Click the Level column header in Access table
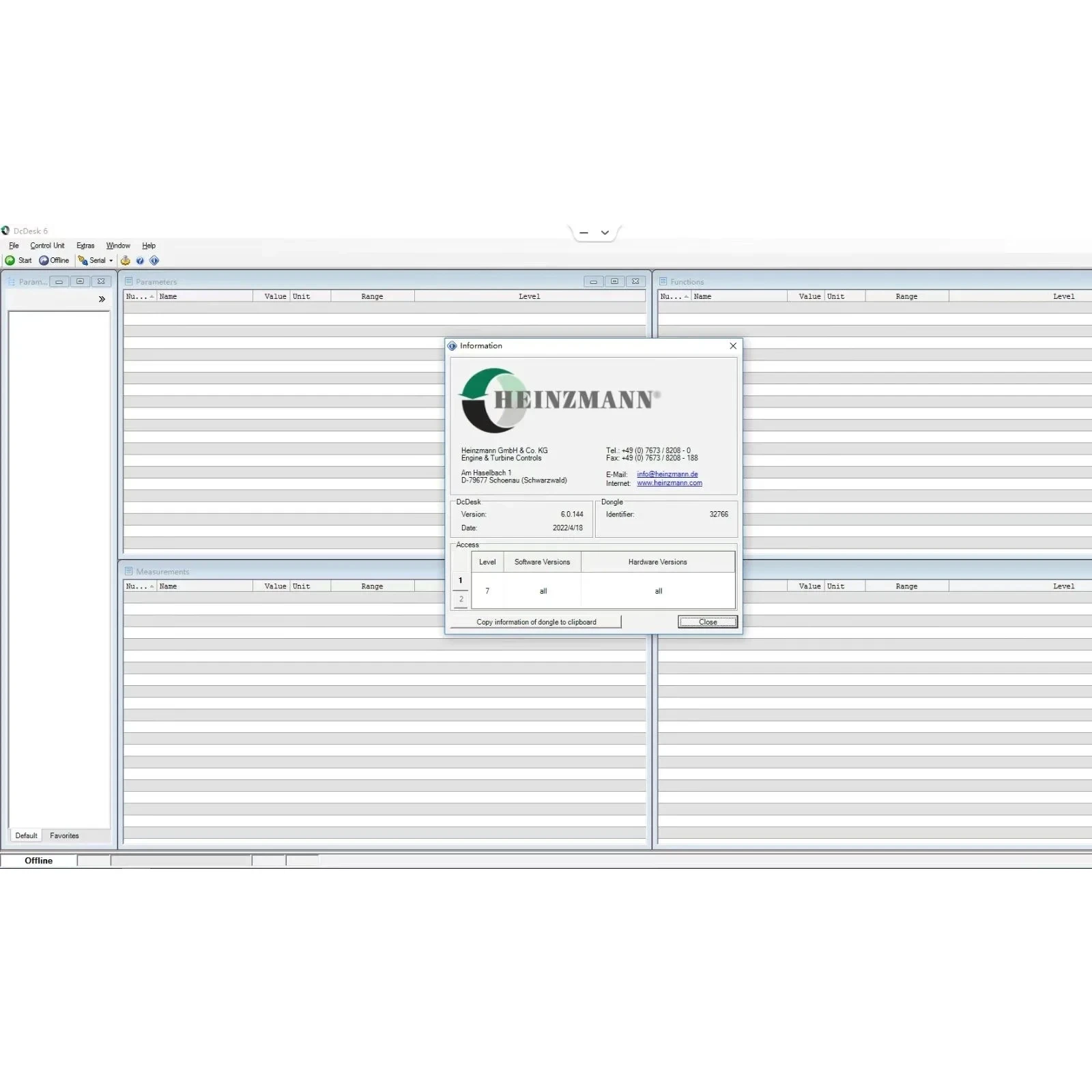 (487, 562)
